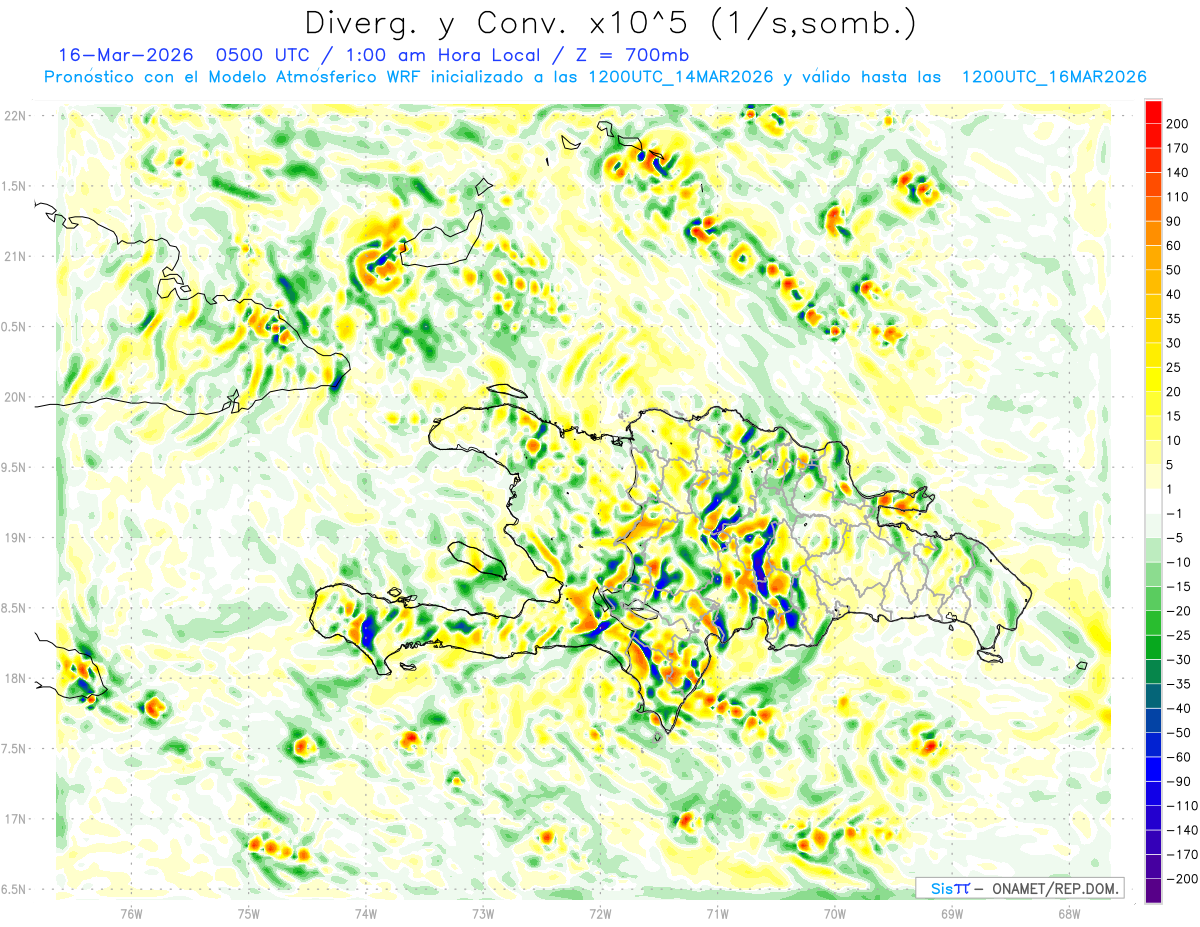
Task: Click the colorbar label "-5"
Action: [x=1176, y=537]
